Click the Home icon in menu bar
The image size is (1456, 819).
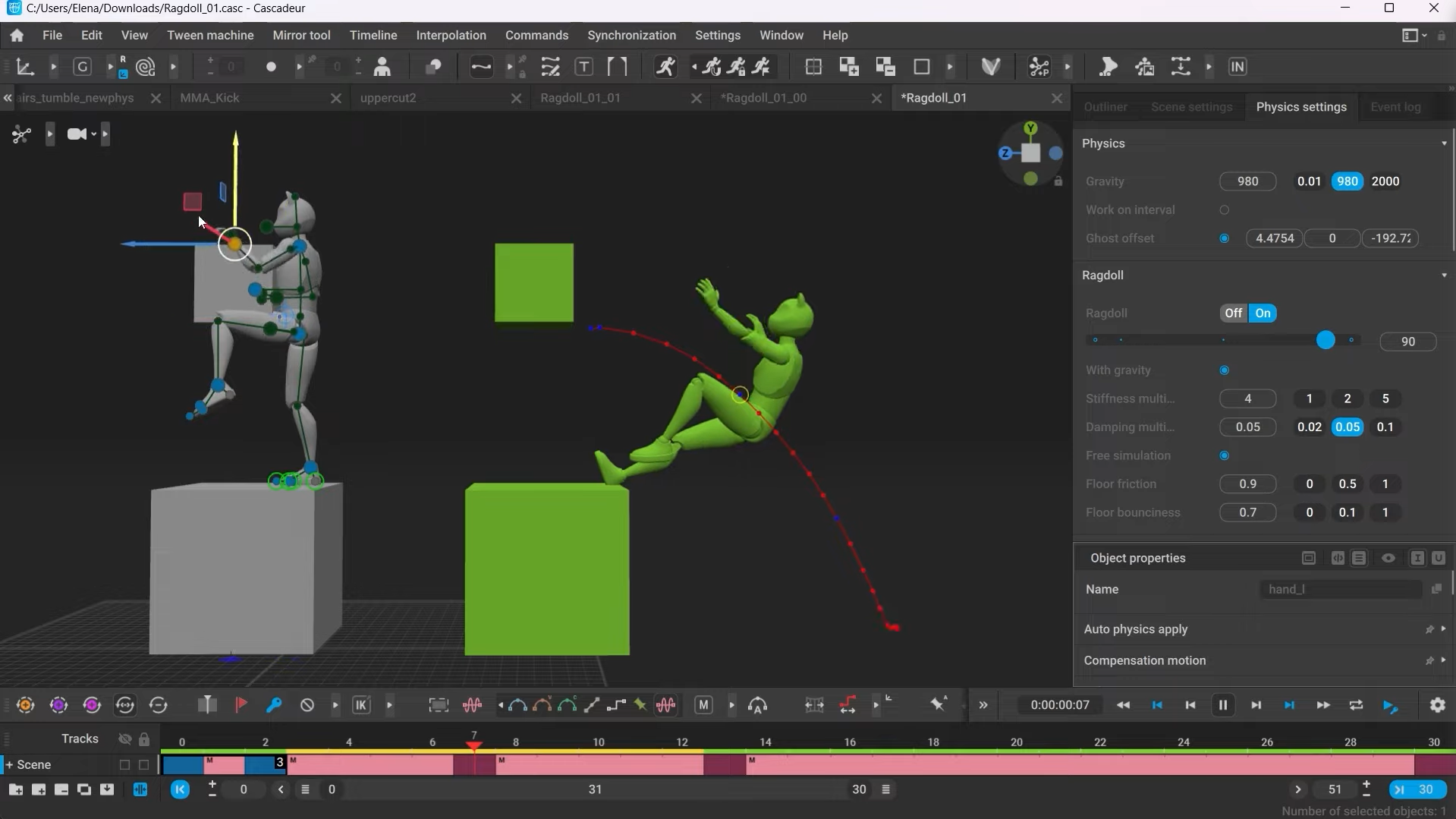(x=17, y=36)
